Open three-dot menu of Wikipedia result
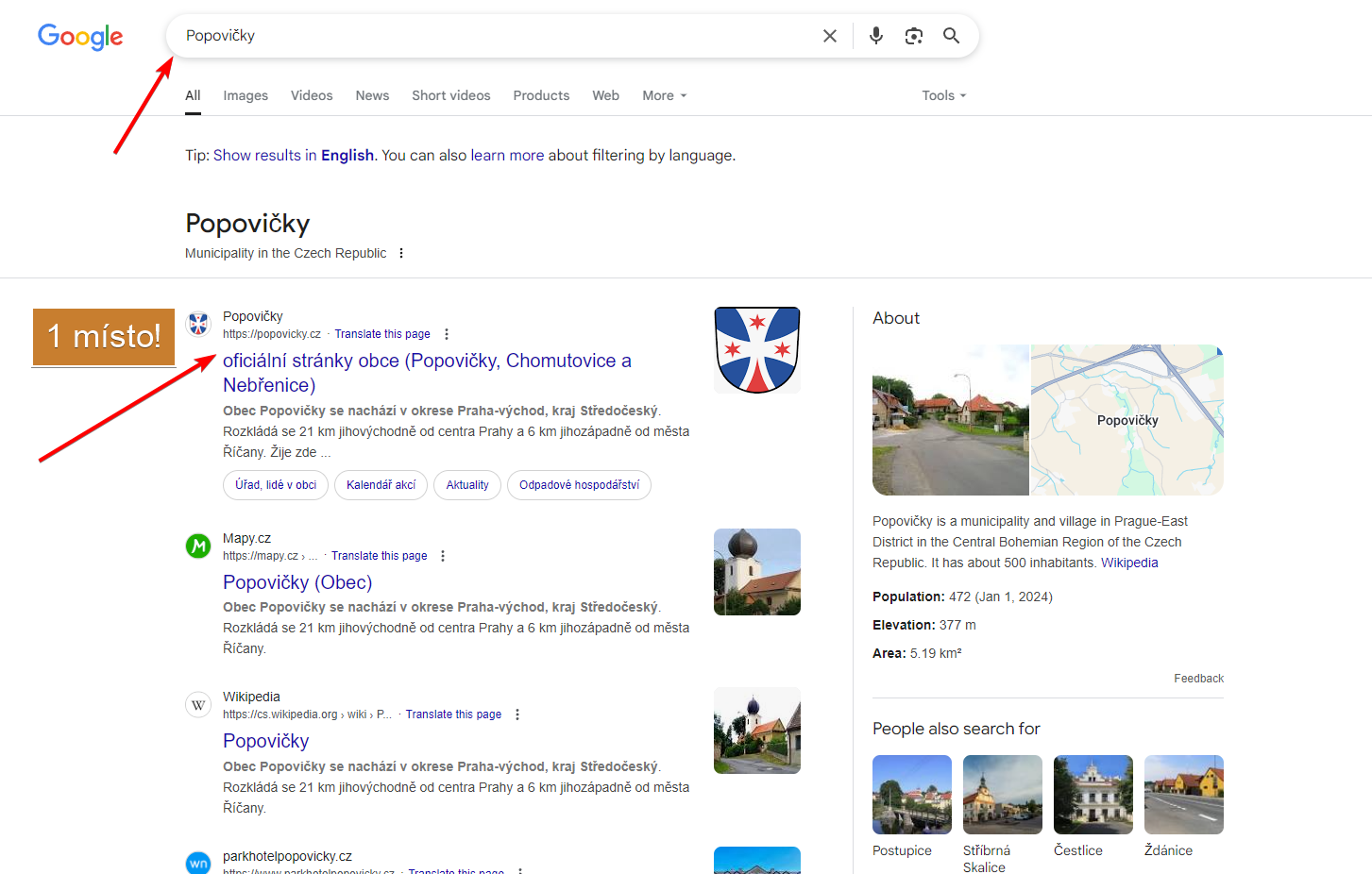 tap(517, 714)
